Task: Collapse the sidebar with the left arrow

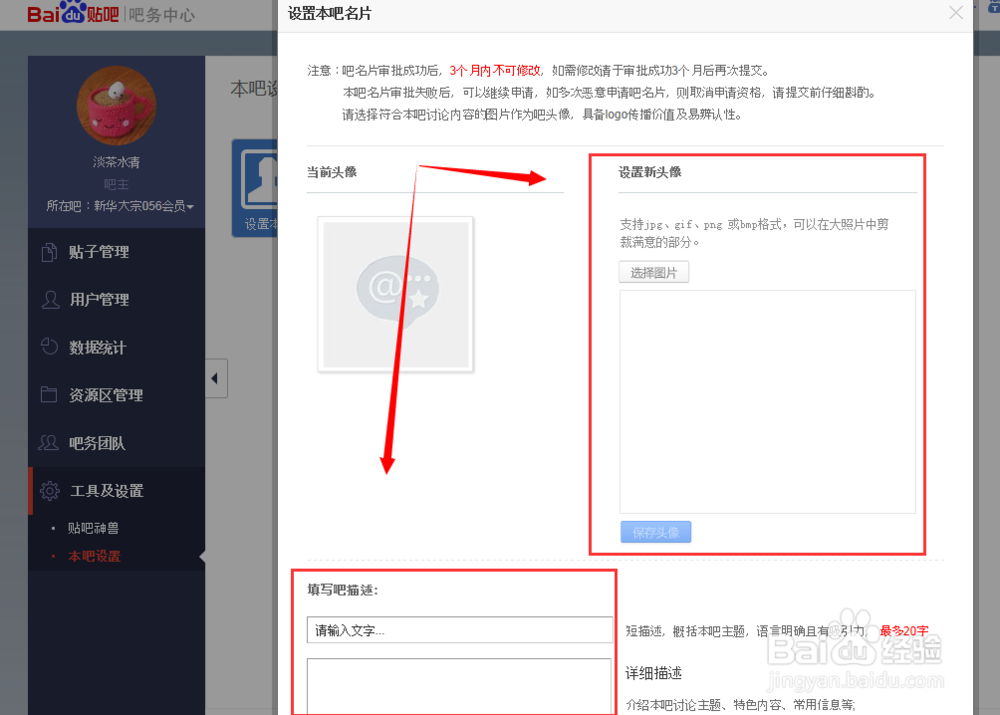Action: pos(216,378)
